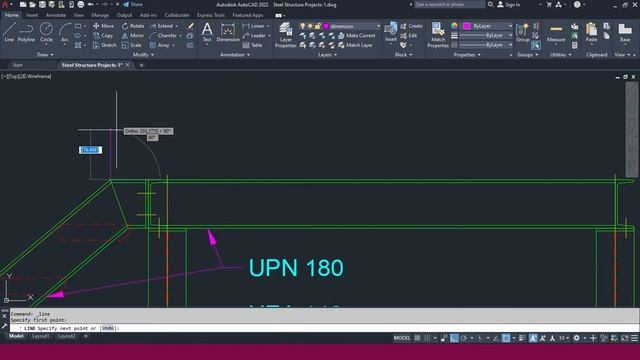This screenshot has width=640, height=360.
Task: Open the Annotate ribbon tab
Action: point(56,15)
